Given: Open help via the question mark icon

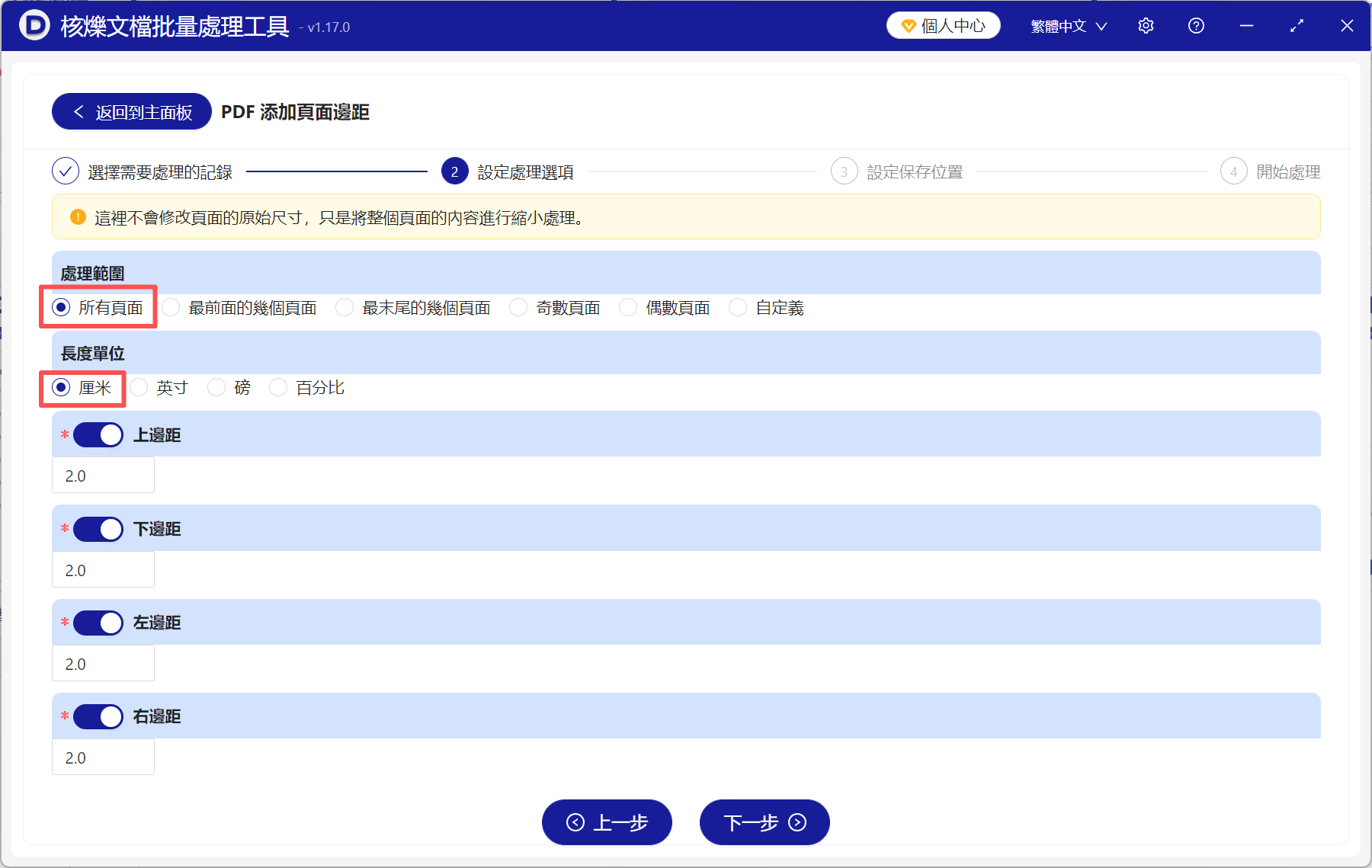Looking at the screenshot, I should click(1196, 25).
